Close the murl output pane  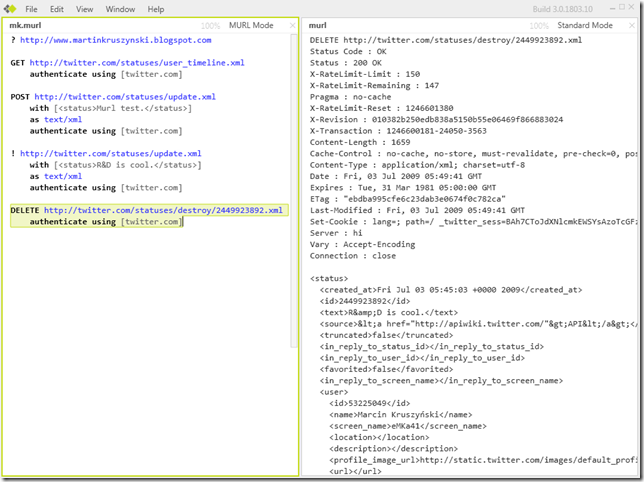click(x=632, y=25)
